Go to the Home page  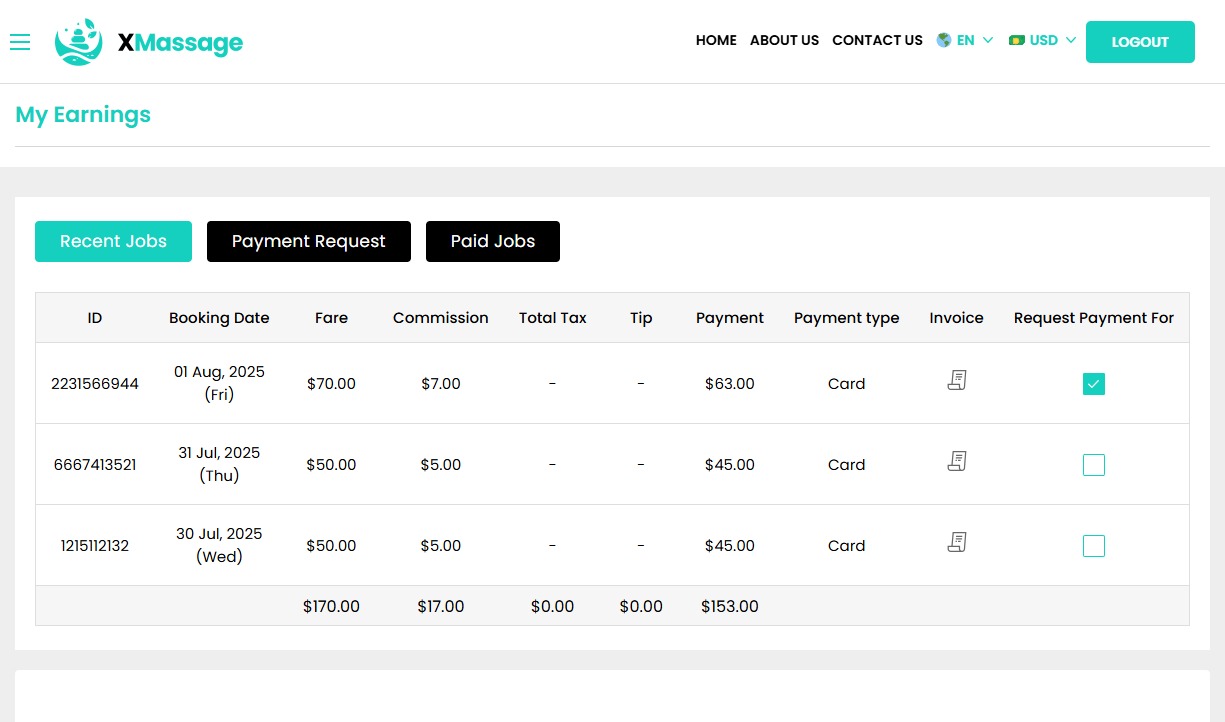coord(716,41)
